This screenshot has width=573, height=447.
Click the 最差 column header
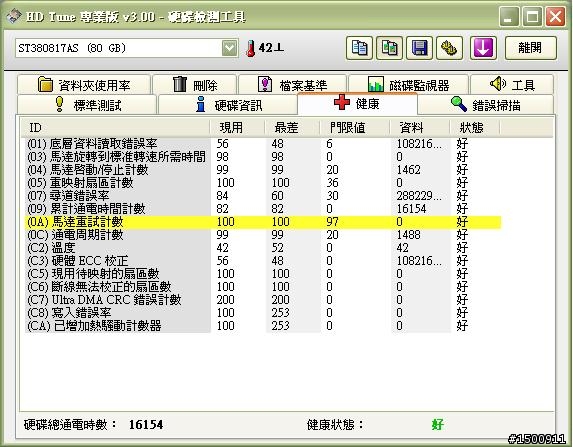coord(292,128)
